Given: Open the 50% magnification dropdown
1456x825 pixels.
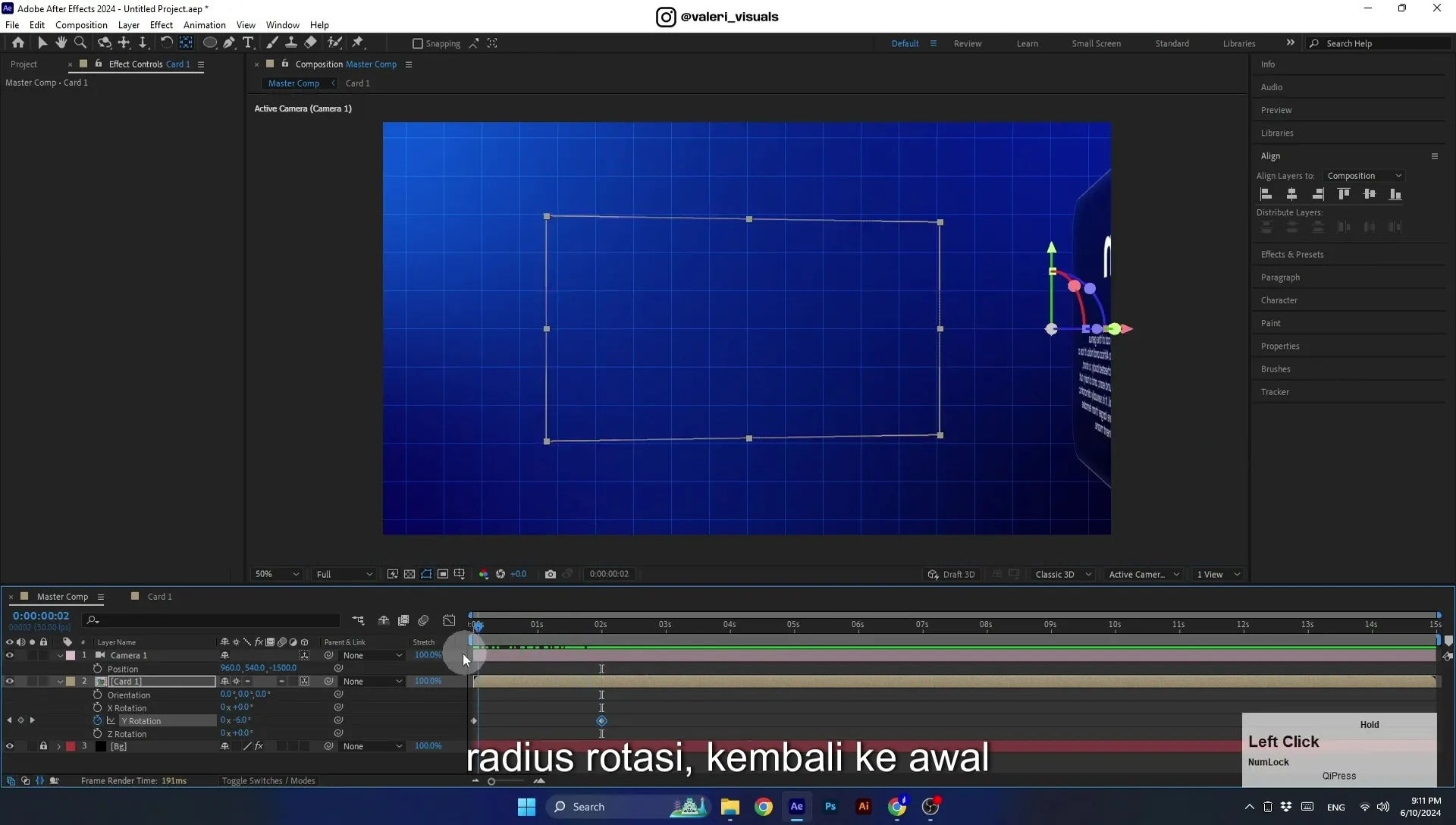Looking at the screenshot, I should click(278, 574).
